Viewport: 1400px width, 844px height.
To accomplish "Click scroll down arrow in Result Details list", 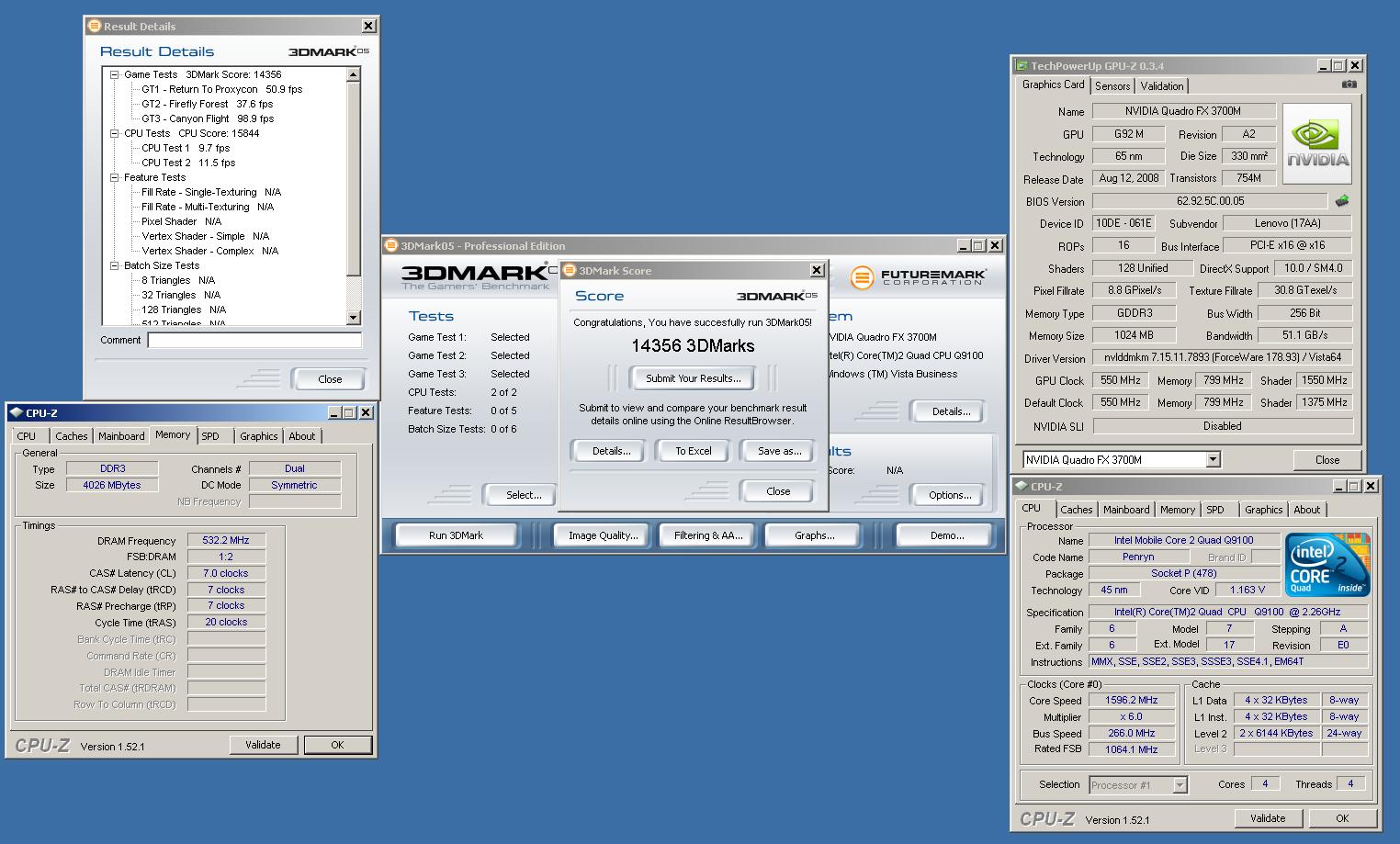I will point(354,318).
